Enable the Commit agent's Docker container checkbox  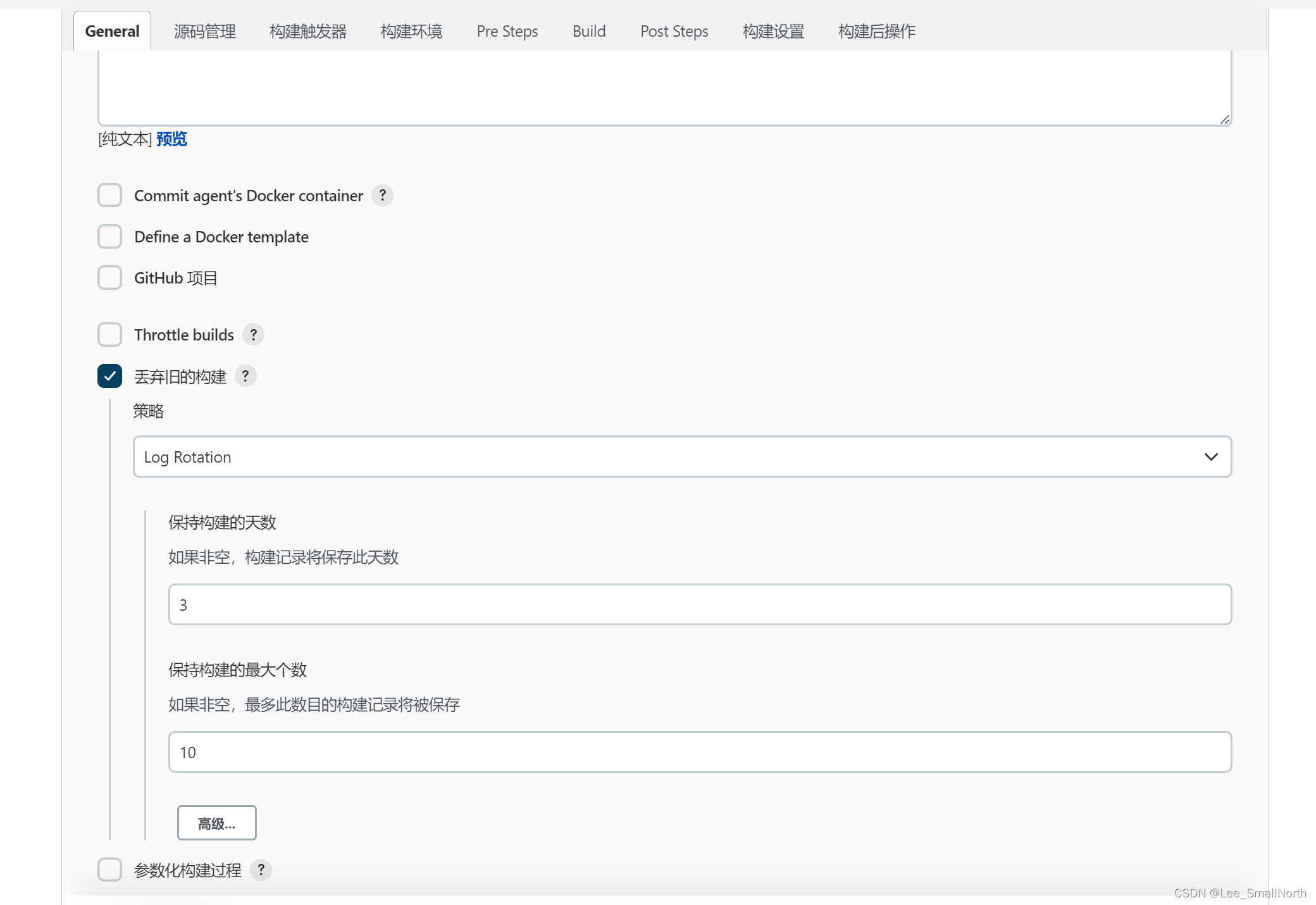point(110,195)
